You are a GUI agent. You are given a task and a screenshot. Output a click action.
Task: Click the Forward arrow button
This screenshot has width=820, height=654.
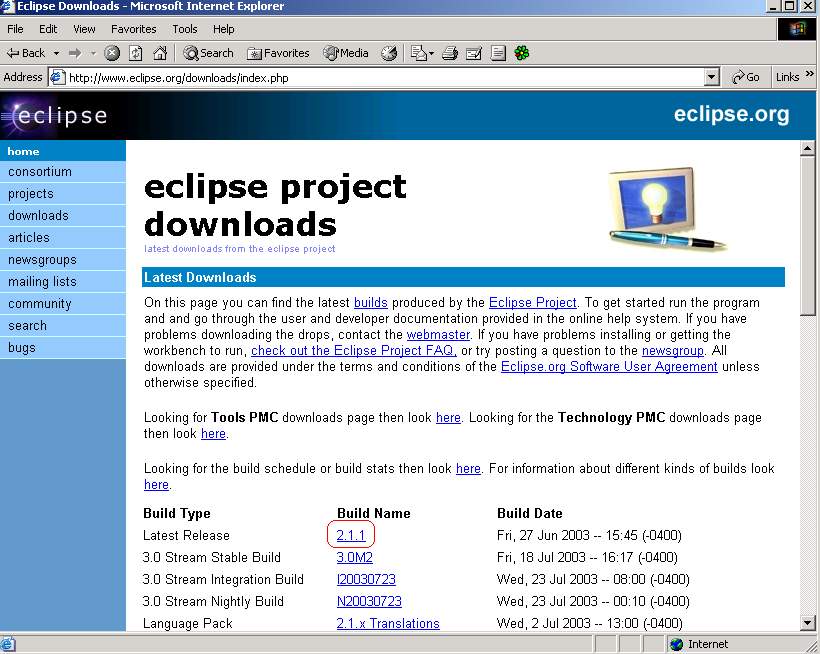(x=75, y=53)
